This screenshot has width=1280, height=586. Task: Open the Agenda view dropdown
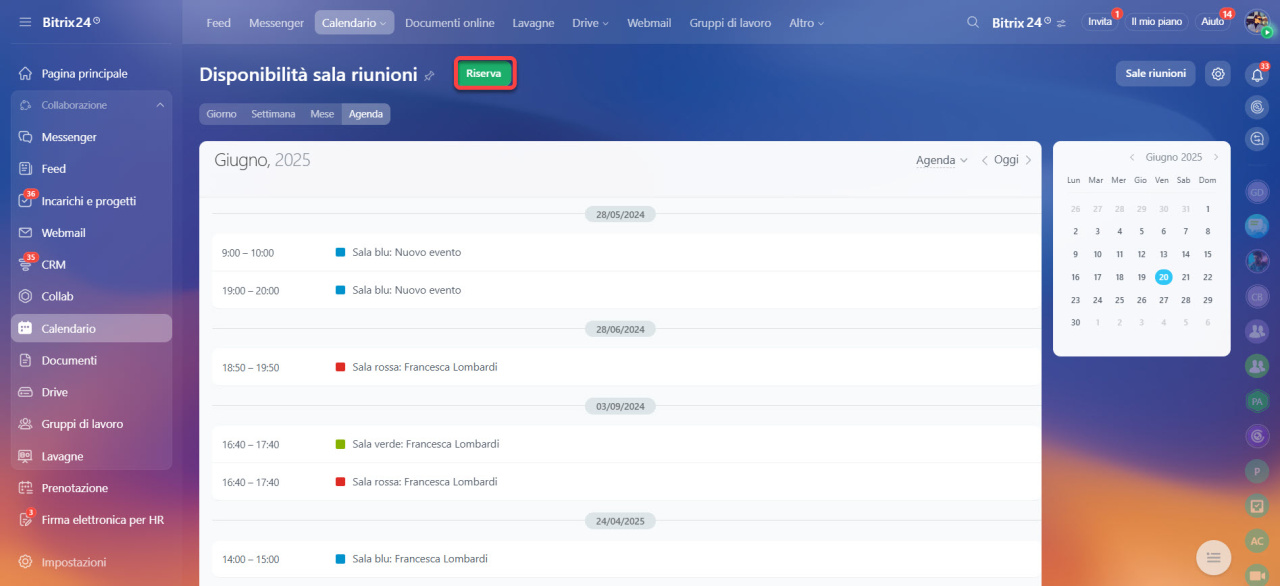[942, 160]
